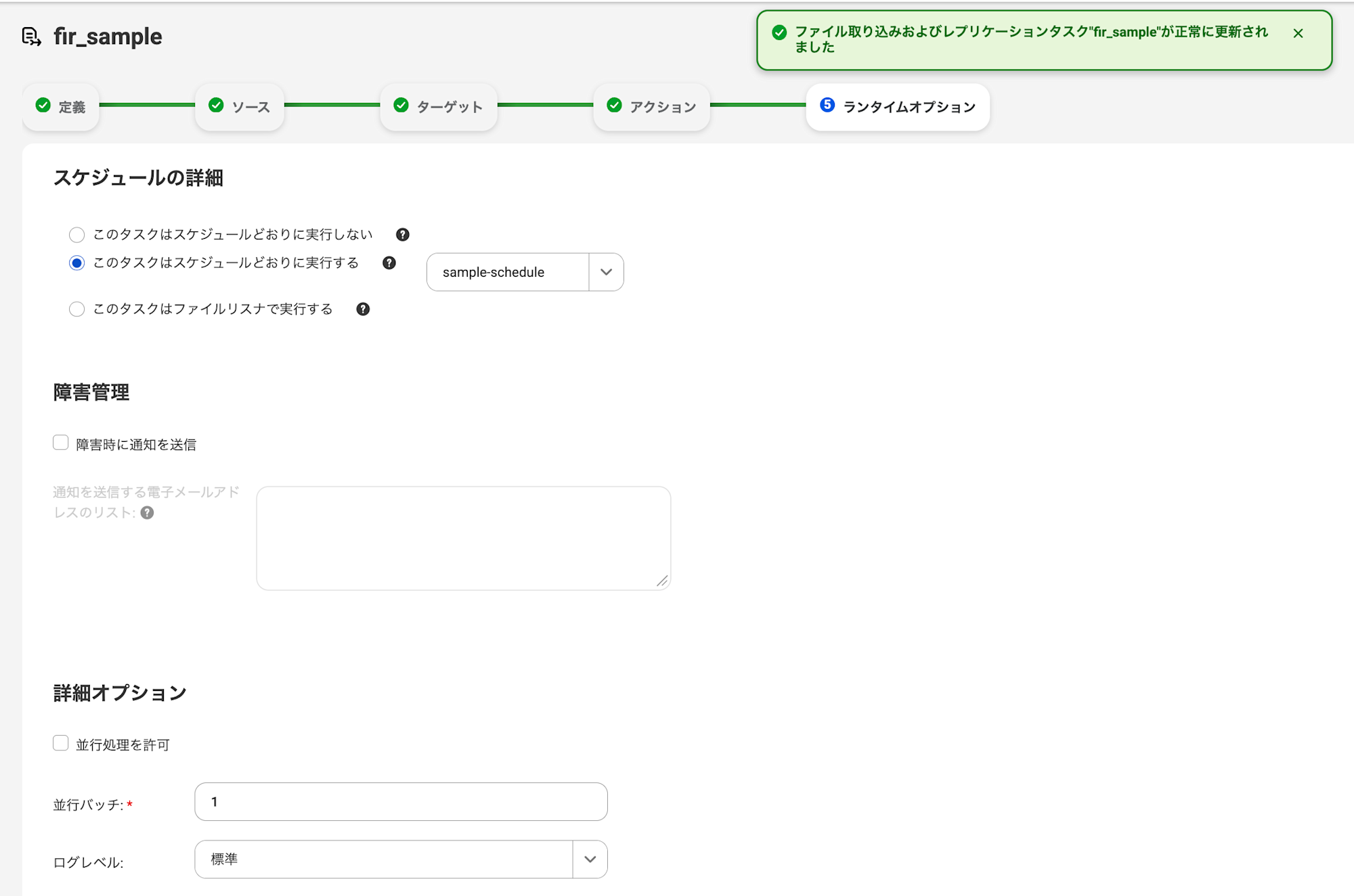Go to the ソース step tab

pos(240,107)
